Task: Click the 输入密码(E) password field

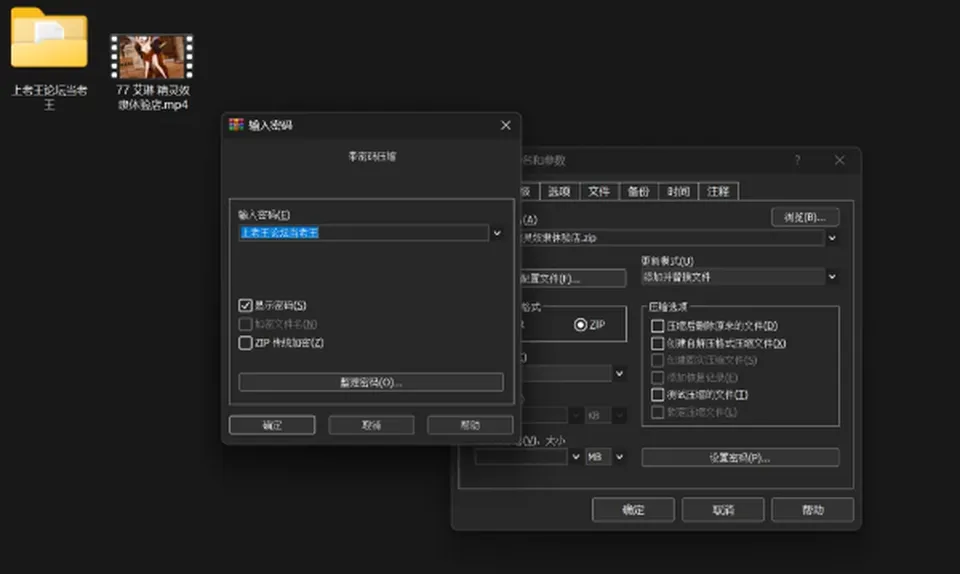Action: coord(363,233)
